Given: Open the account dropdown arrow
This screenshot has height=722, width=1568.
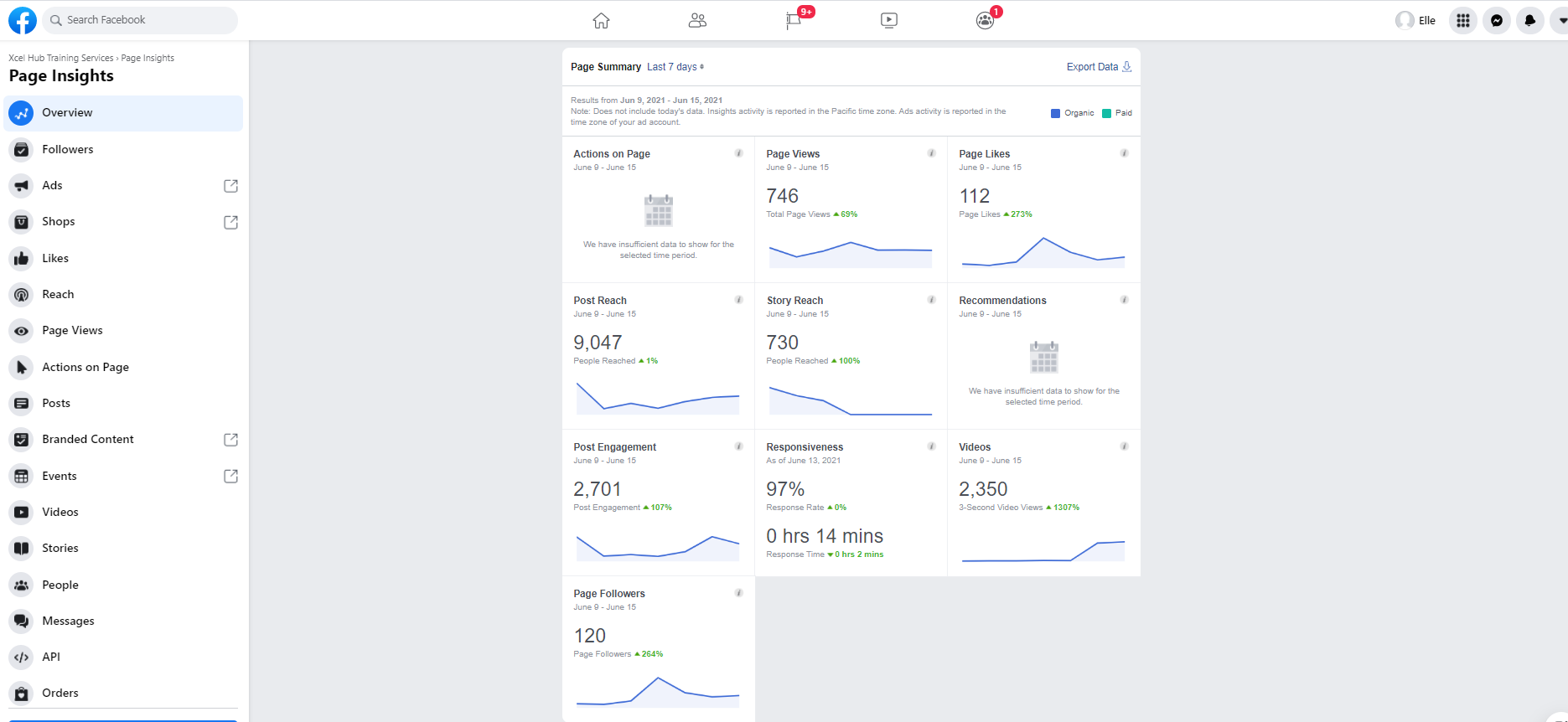Looking at the screenshot, I should point(1560,20).
